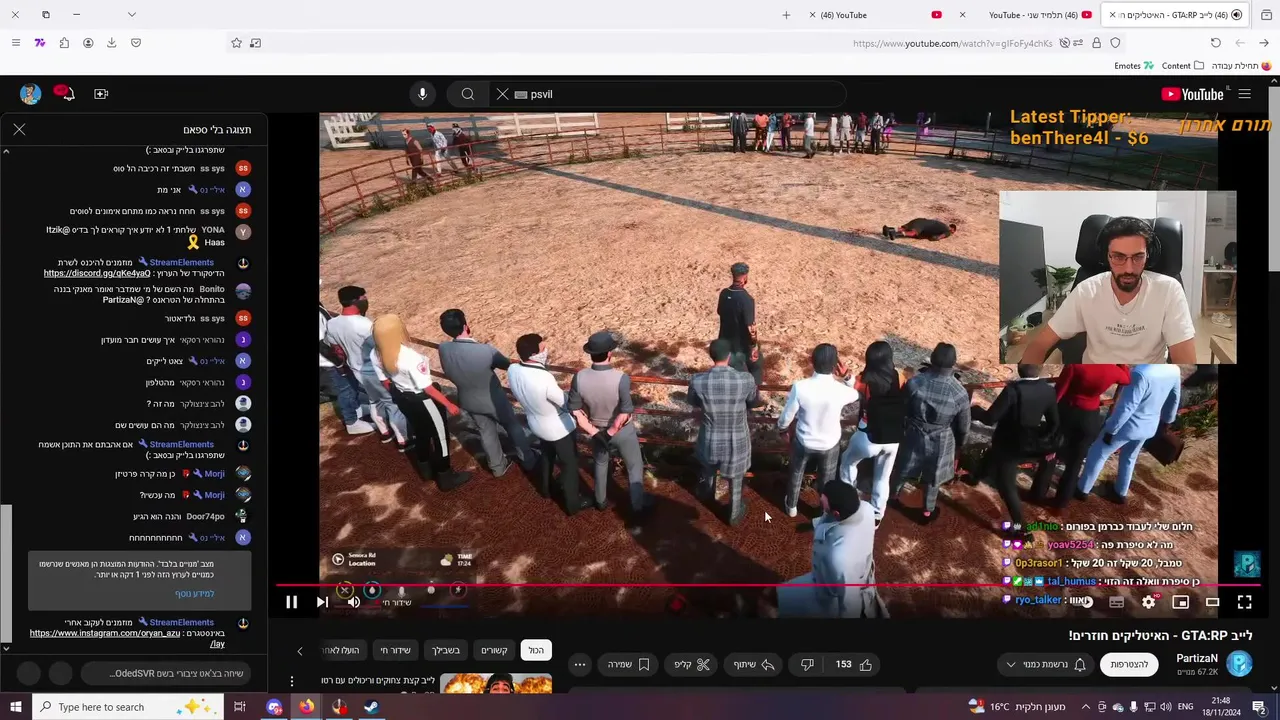This screenshot has width=1280, height=720.
Task: Switch player to miniplayer mode
Action: coord(1180,602)
